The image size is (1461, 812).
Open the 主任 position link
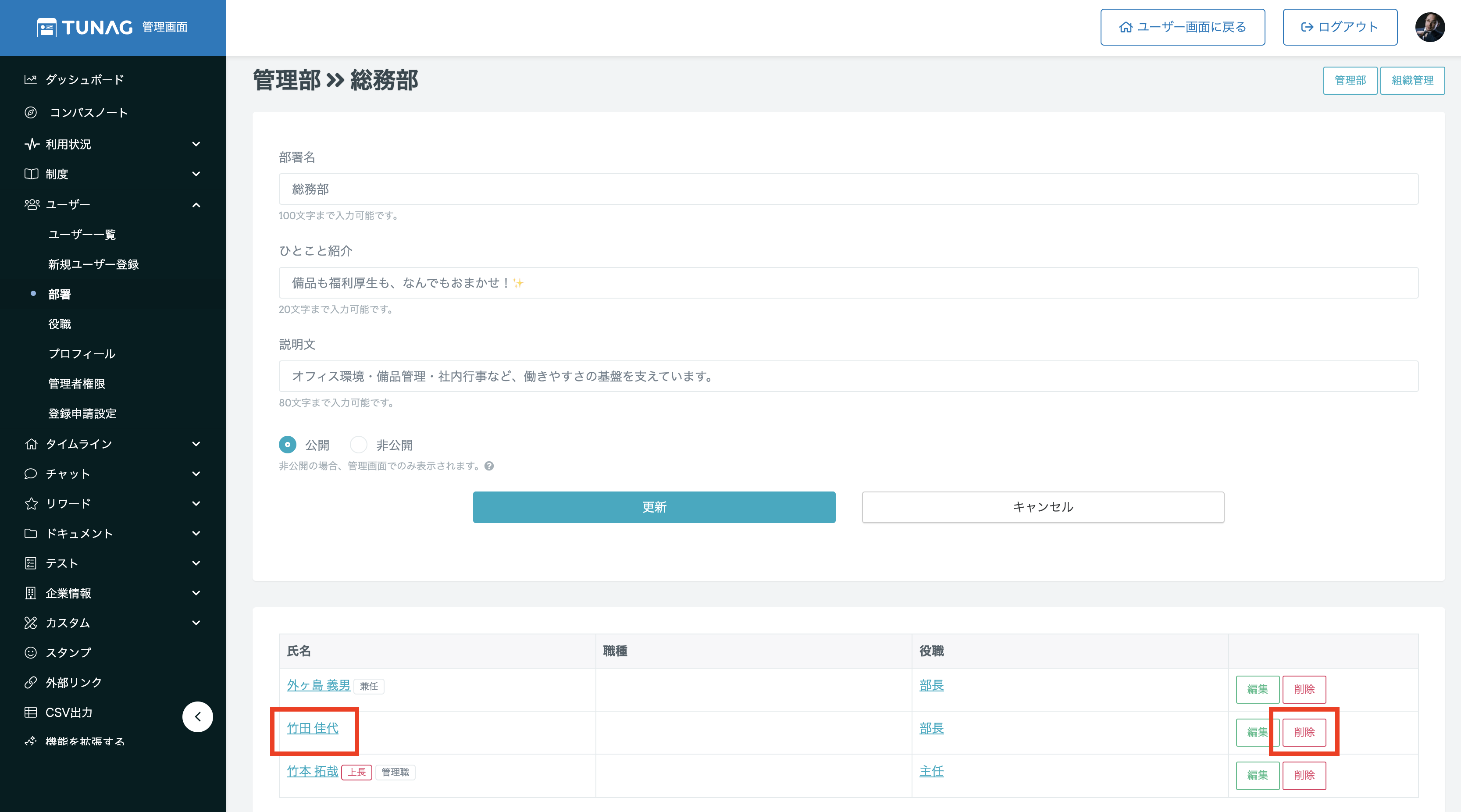931,771
